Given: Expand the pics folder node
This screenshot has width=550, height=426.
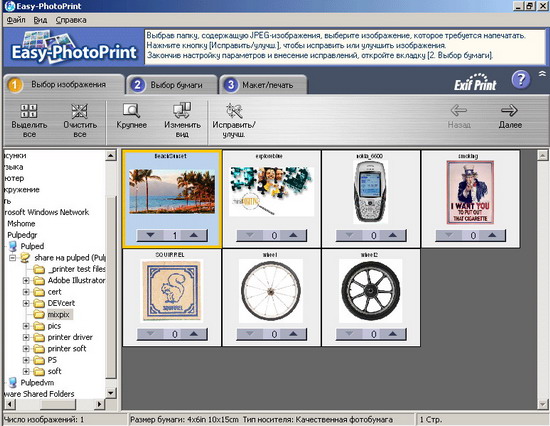Looking at the screenshot, I should pyautogui.click(x=26, y=326).
